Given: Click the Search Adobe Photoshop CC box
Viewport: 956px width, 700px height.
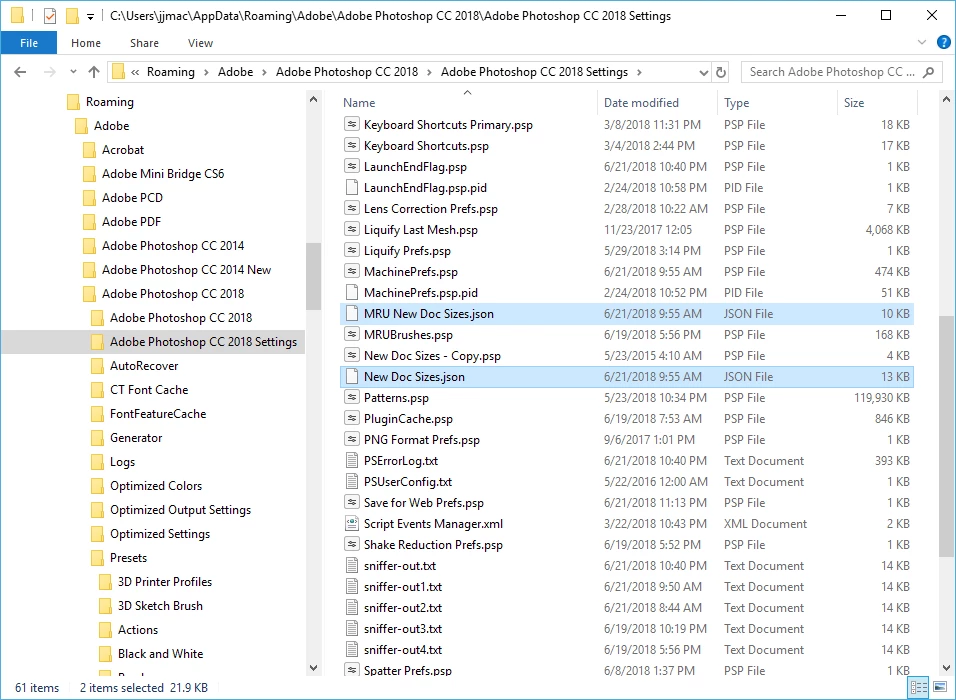Looking at the screenshot, I should click(x=839, y=72).
